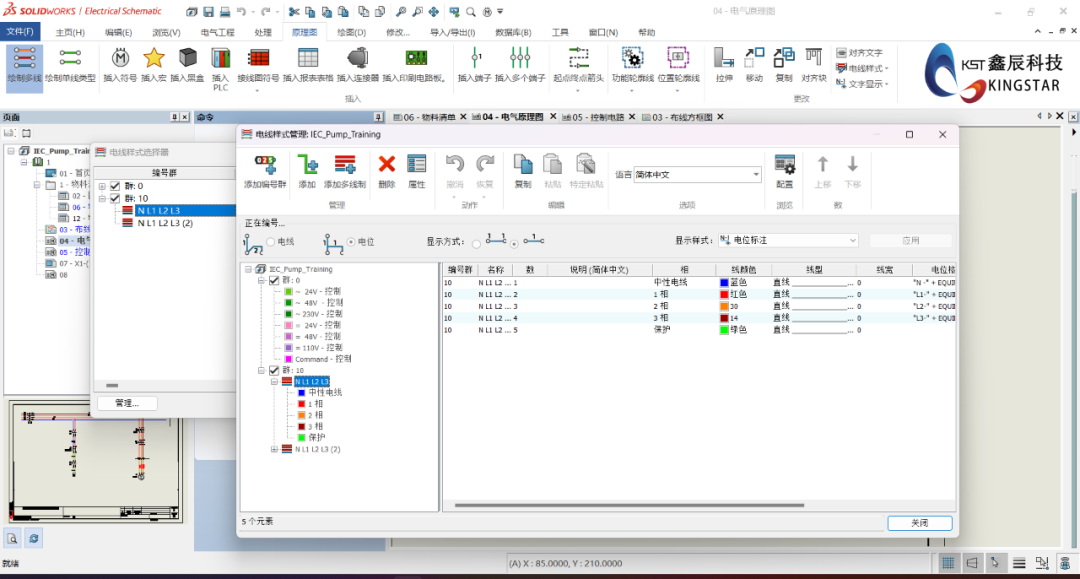Screen dimensions: 1080x579
Task: Click the 红色 red color swatch in row 2
Action: (724, 295)
